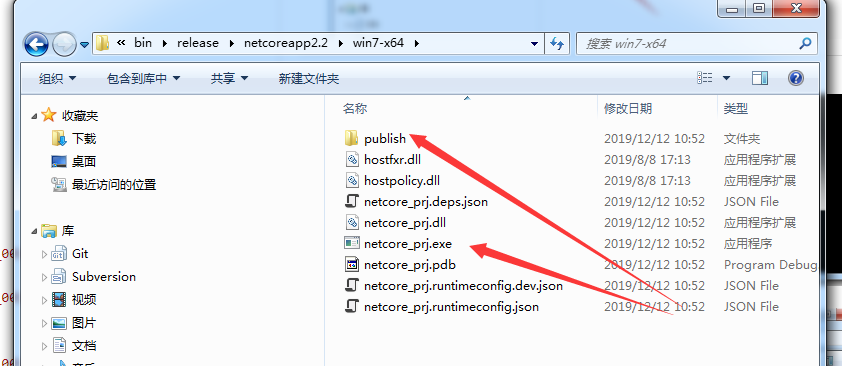This screenshot has height=366, width=842.
Task: Expand the arrow after netcoreapp2.2 breadcrumb
Action: point(340,43)
